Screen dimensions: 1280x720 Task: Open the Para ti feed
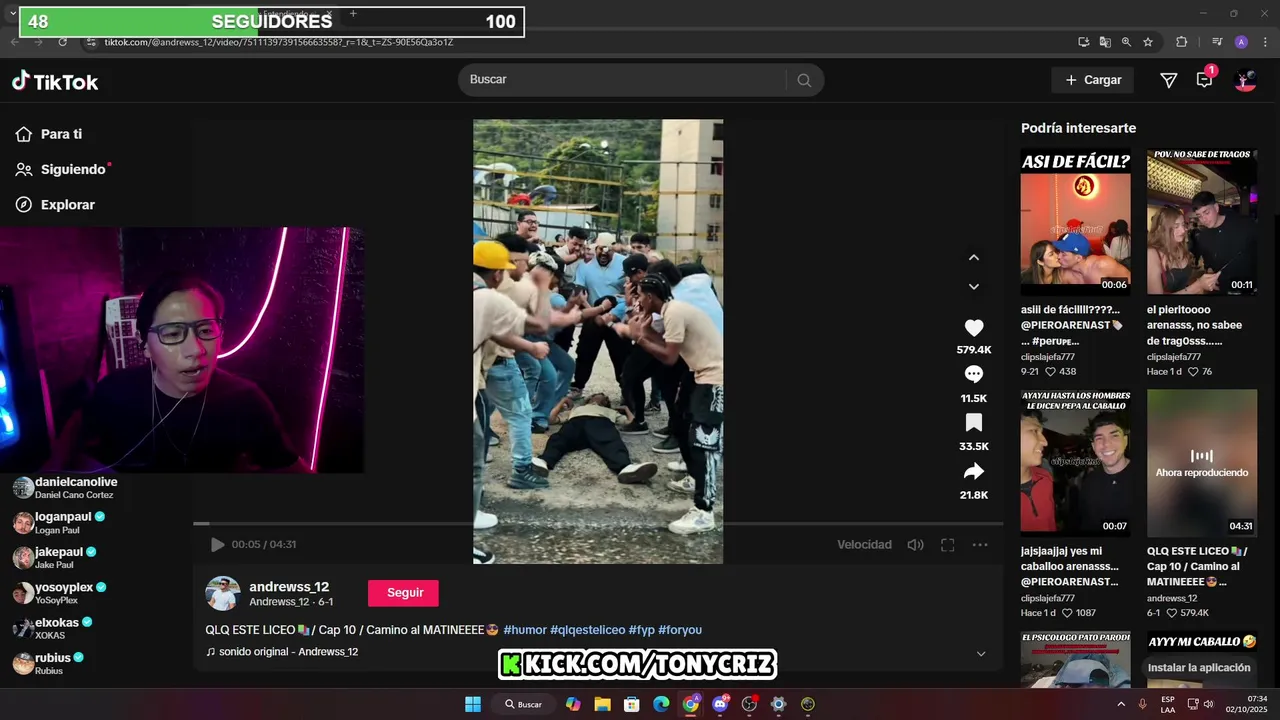click(x=49, y=134)
